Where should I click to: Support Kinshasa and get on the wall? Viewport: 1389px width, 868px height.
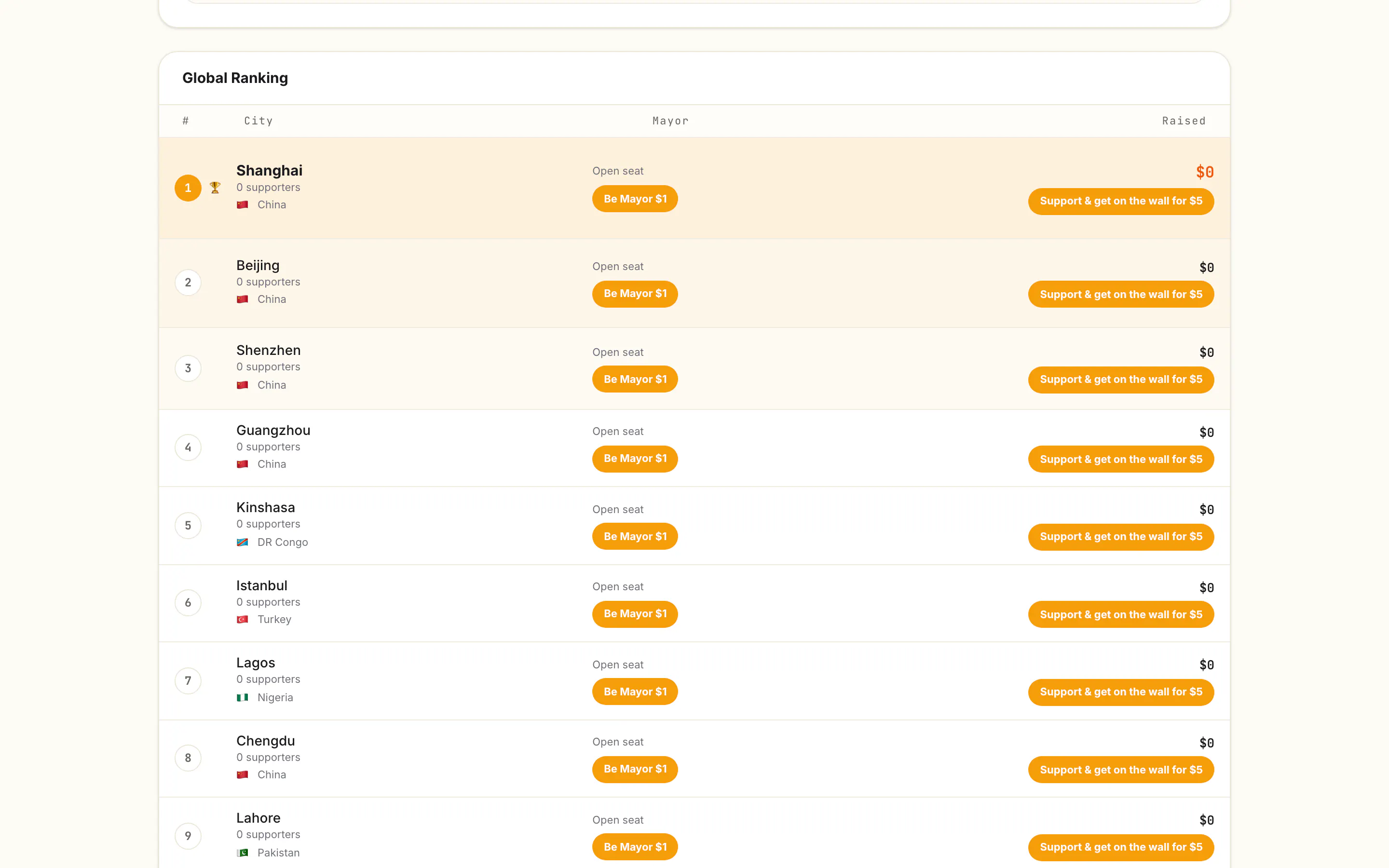1120,537
